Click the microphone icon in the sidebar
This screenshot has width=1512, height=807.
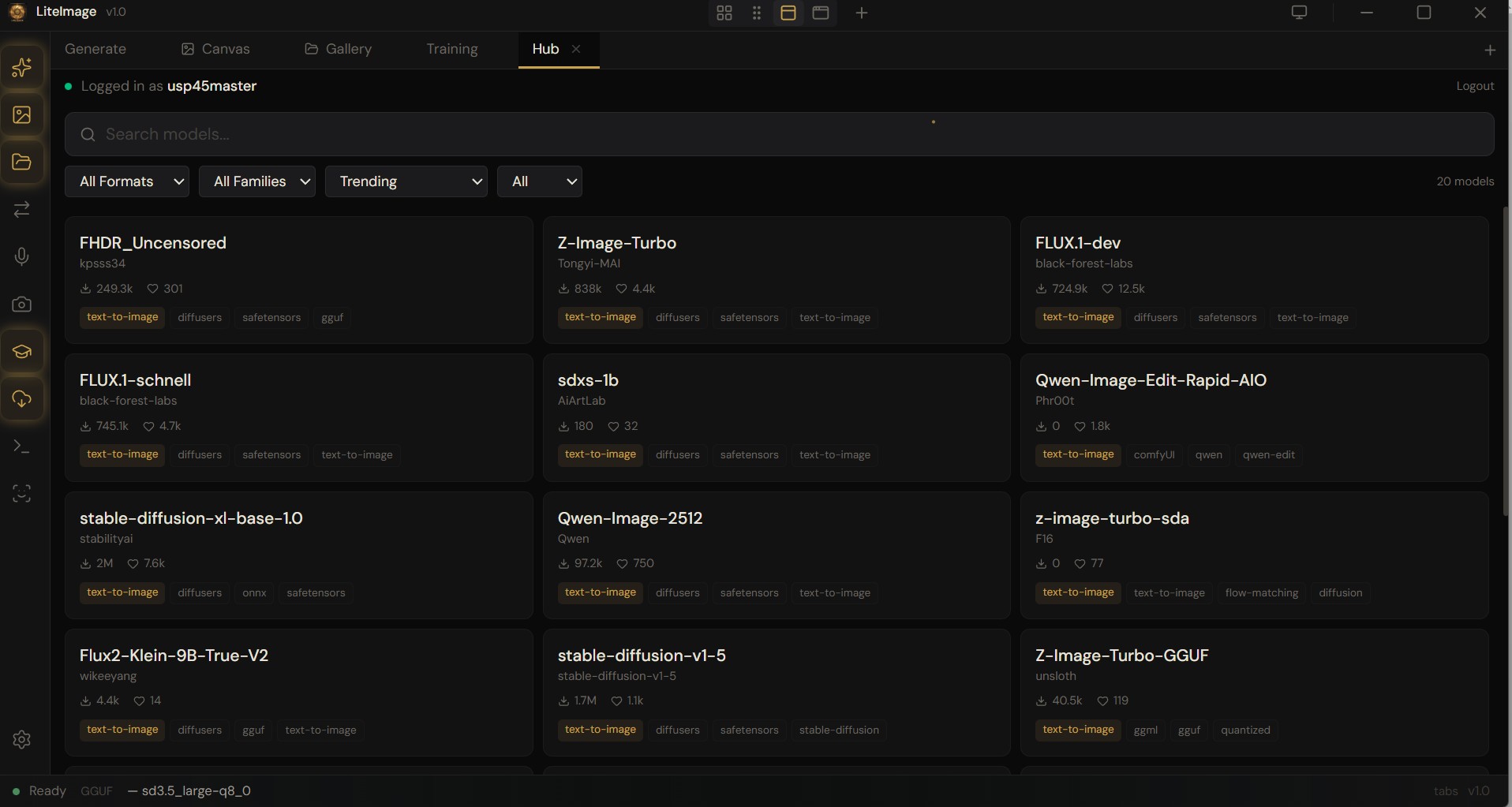click(x=21, y=256)
